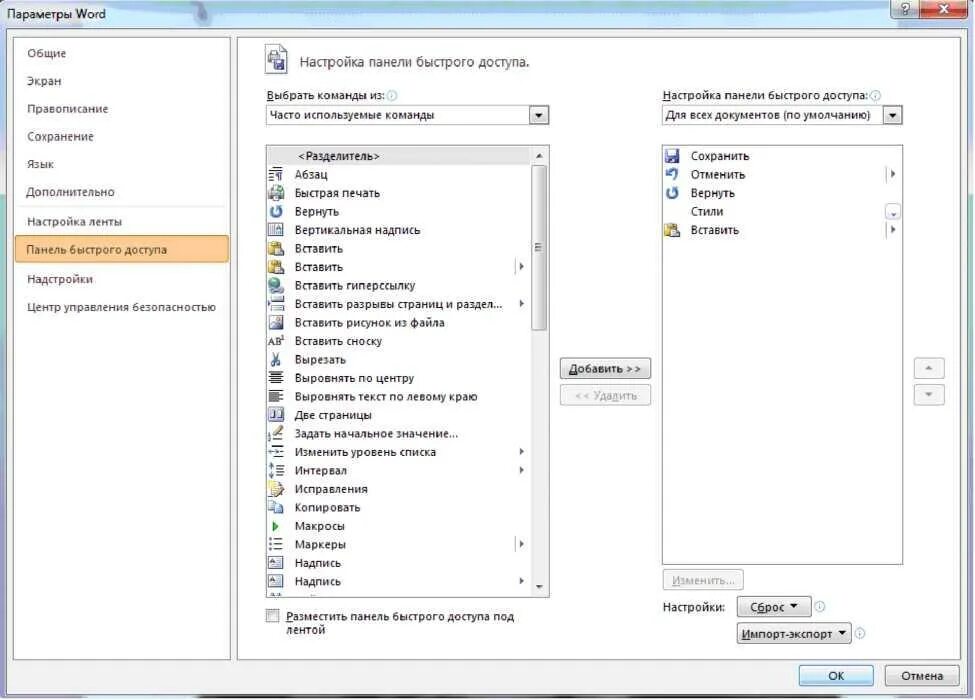Click the Задать начальное значение icon
Viewport: 975px width, 700px height.
pyautogui.click(x=275, y=433)
